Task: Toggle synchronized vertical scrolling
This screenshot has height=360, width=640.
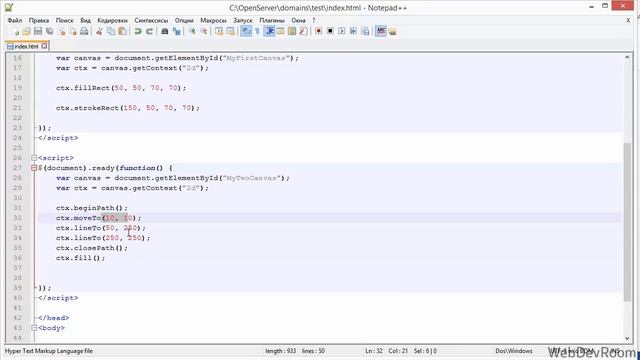Action: 219,31
